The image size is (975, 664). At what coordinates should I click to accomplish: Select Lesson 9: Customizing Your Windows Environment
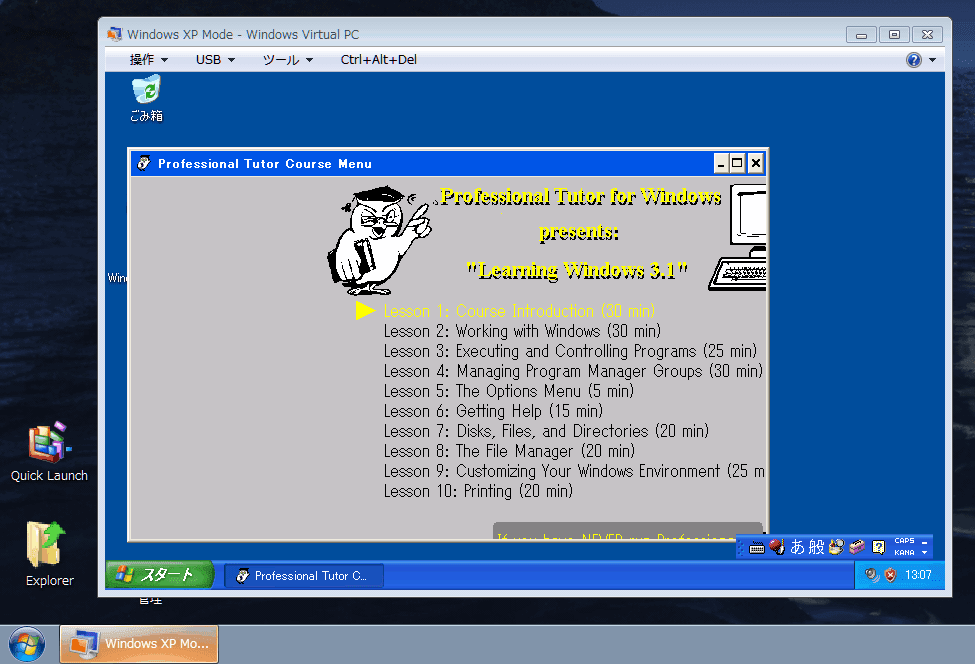pyautogui.click(x=574, y=471)
